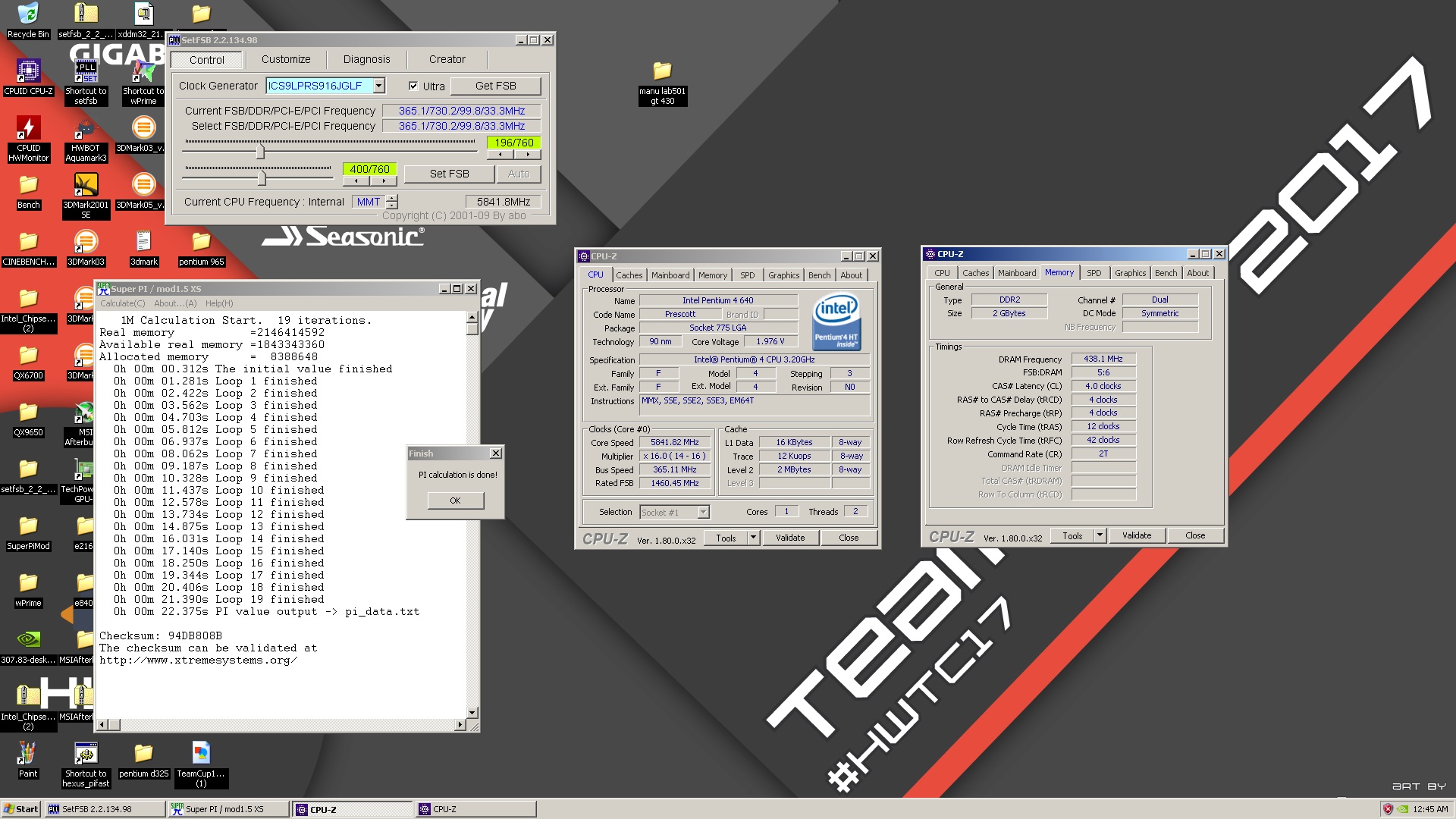The height and width of the screenshot is (819, 1456).
Task: Click Close button in CPU-Z CPU window
Action: pos(849,538)
